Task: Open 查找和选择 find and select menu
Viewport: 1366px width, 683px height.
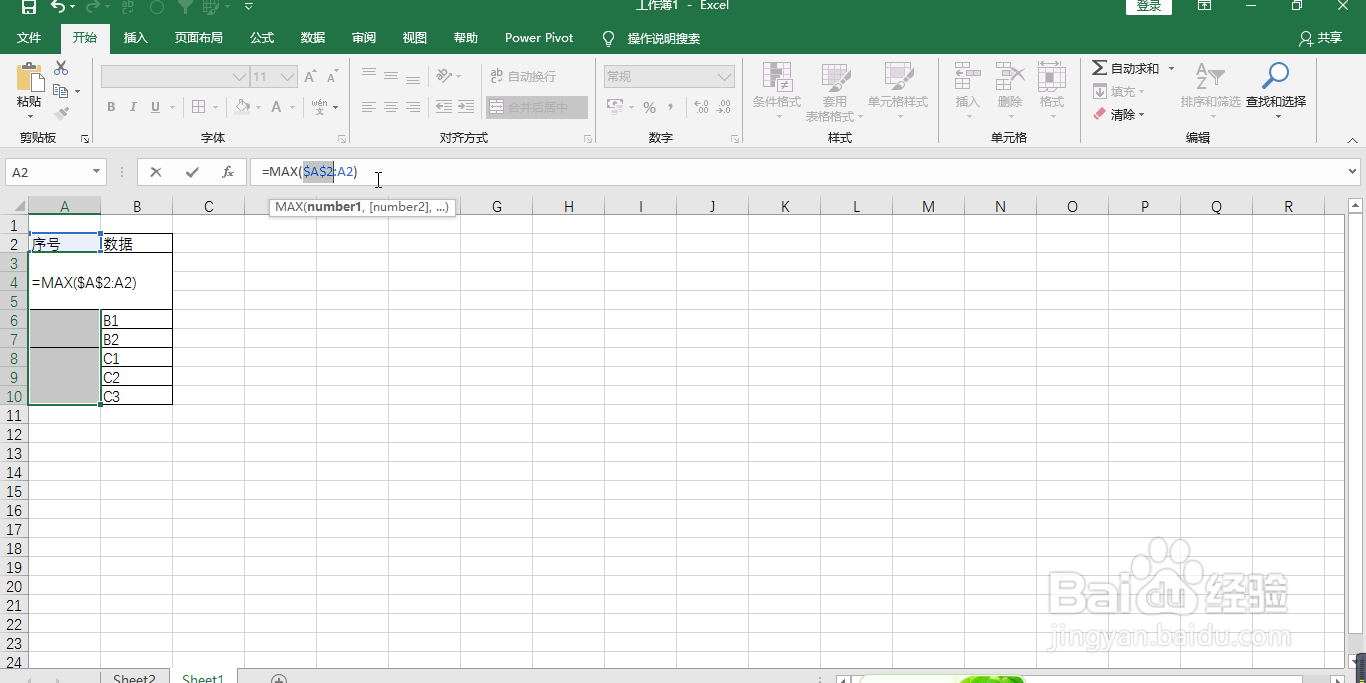Action: point(1276,91)
